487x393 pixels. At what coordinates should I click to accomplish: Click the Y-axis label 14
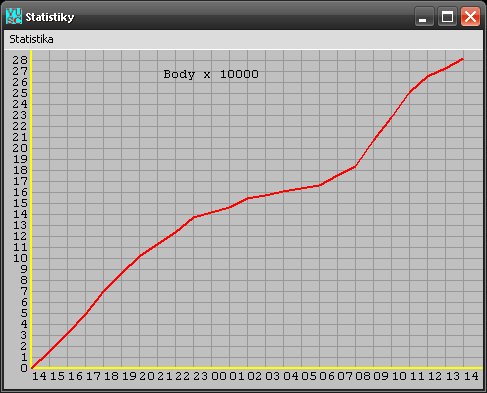[x=20, y=214]
